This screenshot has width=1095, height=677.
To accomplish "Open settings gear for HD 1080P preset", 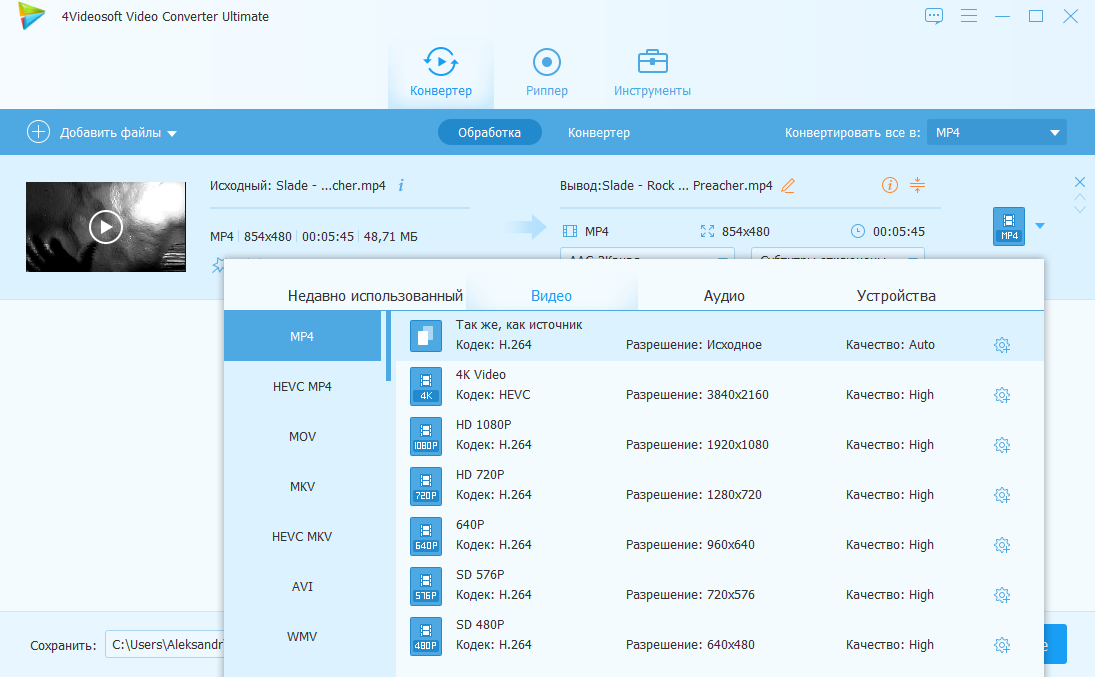I will [1001, 445].
